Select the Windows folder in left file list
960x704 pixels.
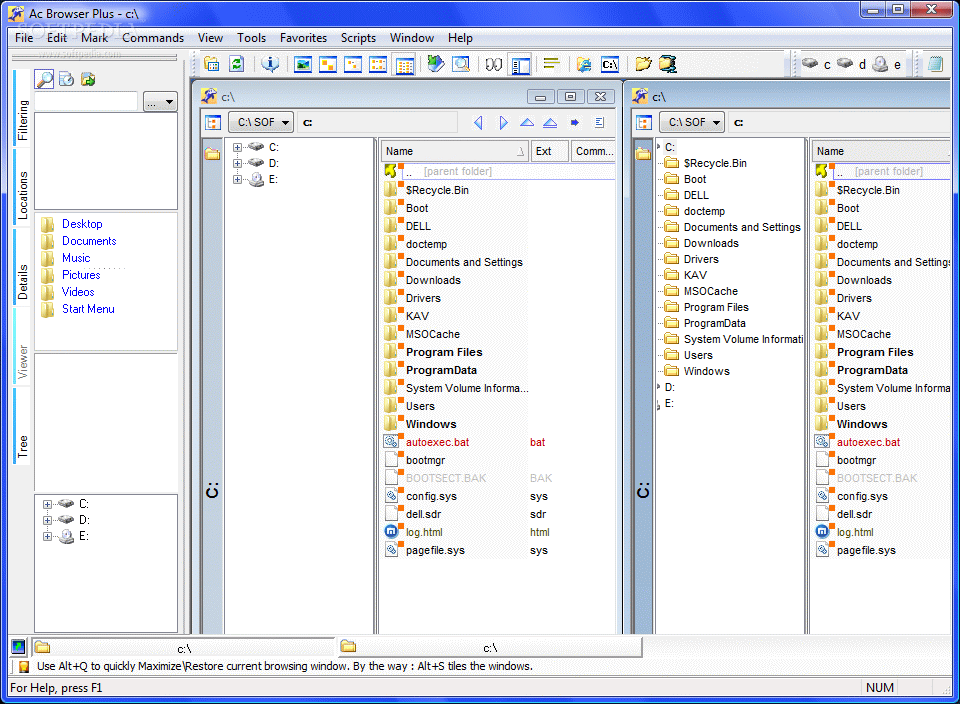[x=431, y=424]
